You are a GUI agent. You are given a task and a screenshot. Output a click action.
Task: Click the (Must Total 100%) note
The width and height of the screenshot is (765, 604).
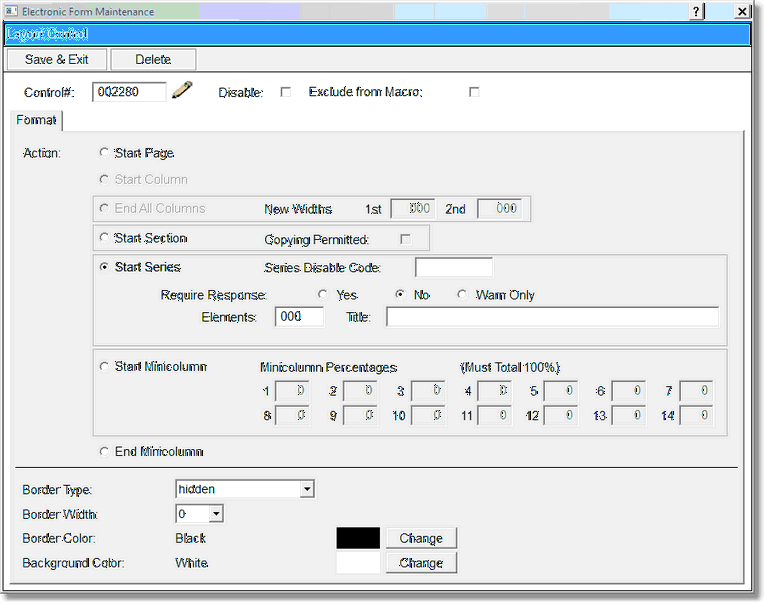(x=510, y=367)
